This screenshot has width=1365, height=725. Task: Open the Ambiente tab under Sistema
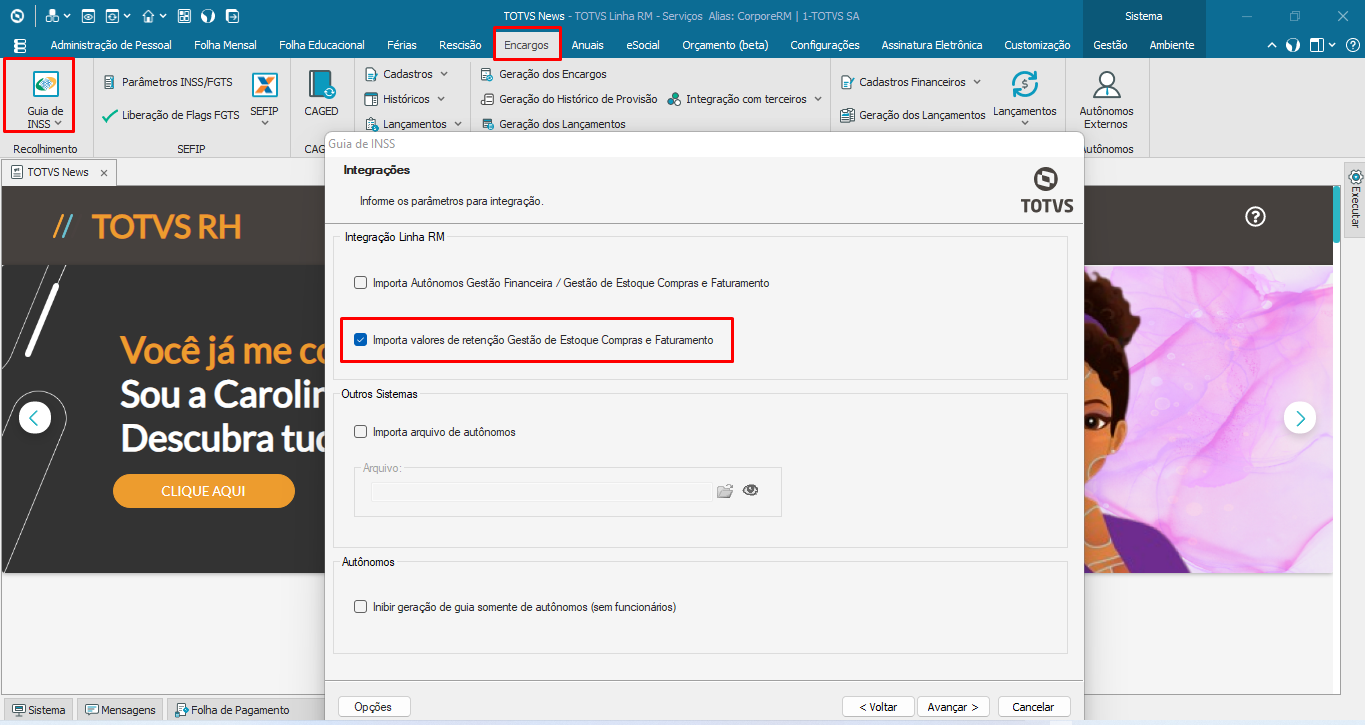pyautogui.click(x=1172, y=45)
